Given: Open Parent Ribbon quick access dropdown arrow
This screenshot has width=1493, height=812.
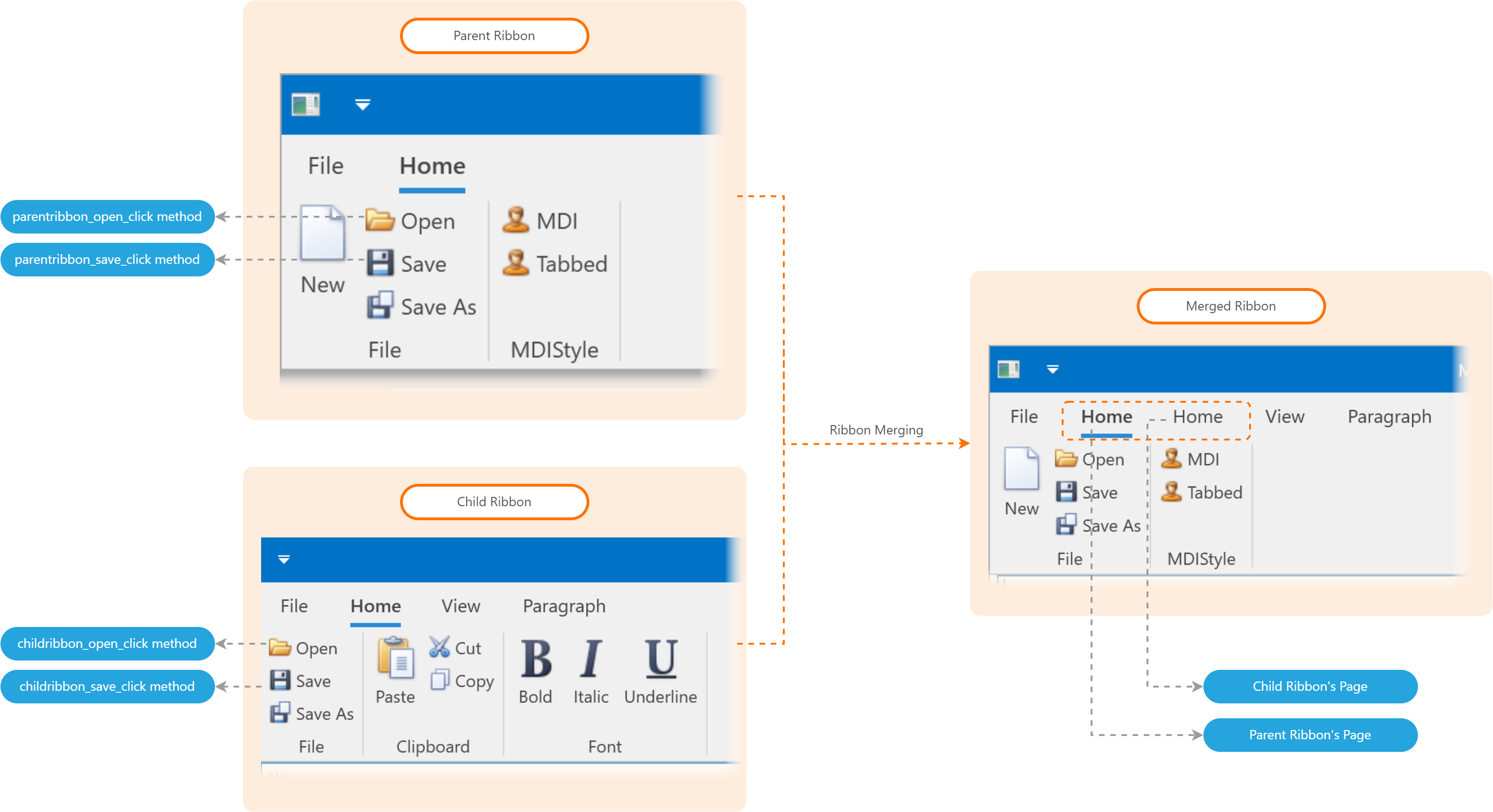Looking at the screenshot, I should [363, 105].
